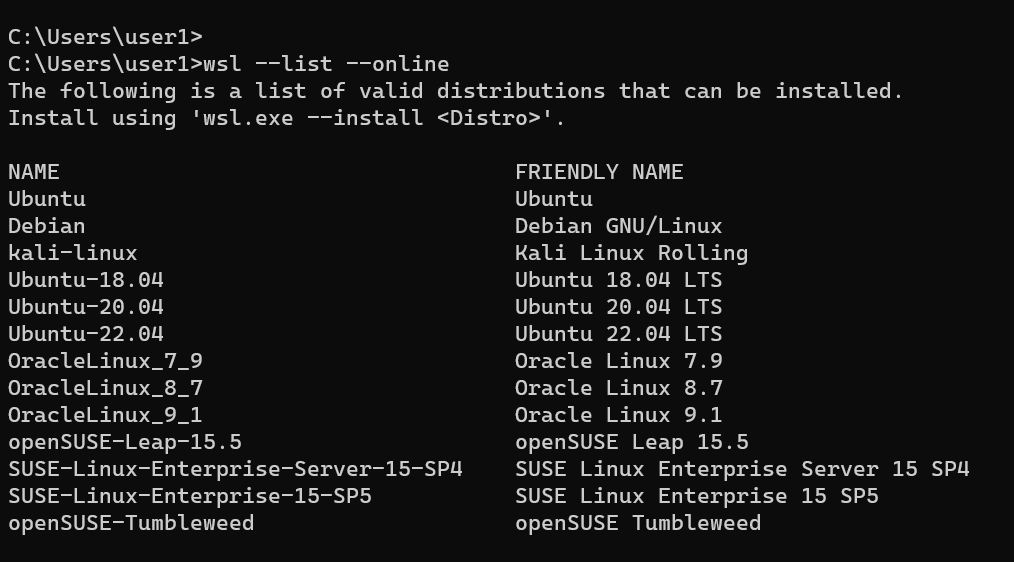Click the 'wsl --list --online' command text
The width and height of the screenshot is (1014, 562).
326,64
